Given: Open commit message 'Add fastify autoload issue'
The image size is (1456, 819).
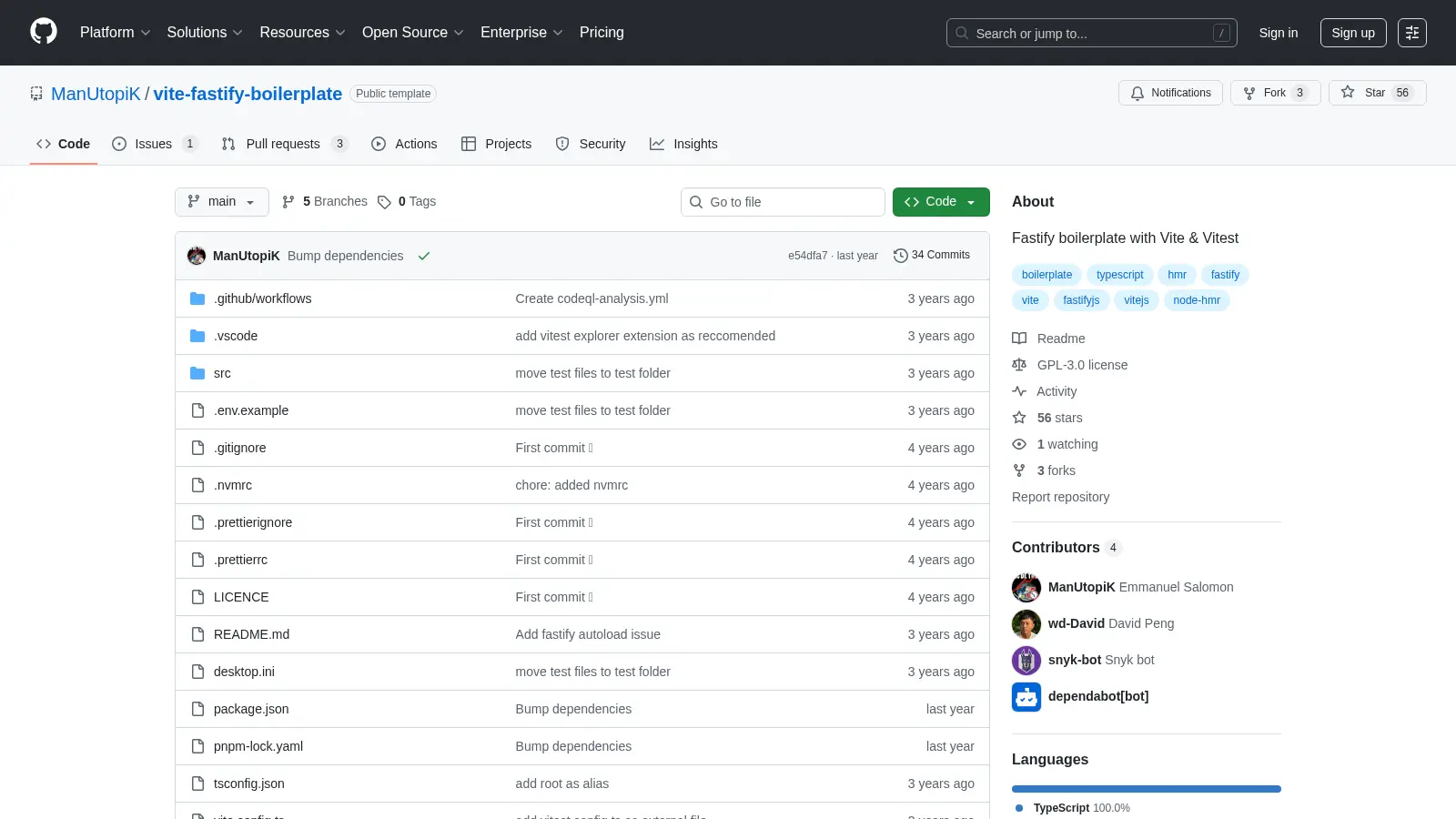Looking at the screenshot, I should (x=588, y=634).
